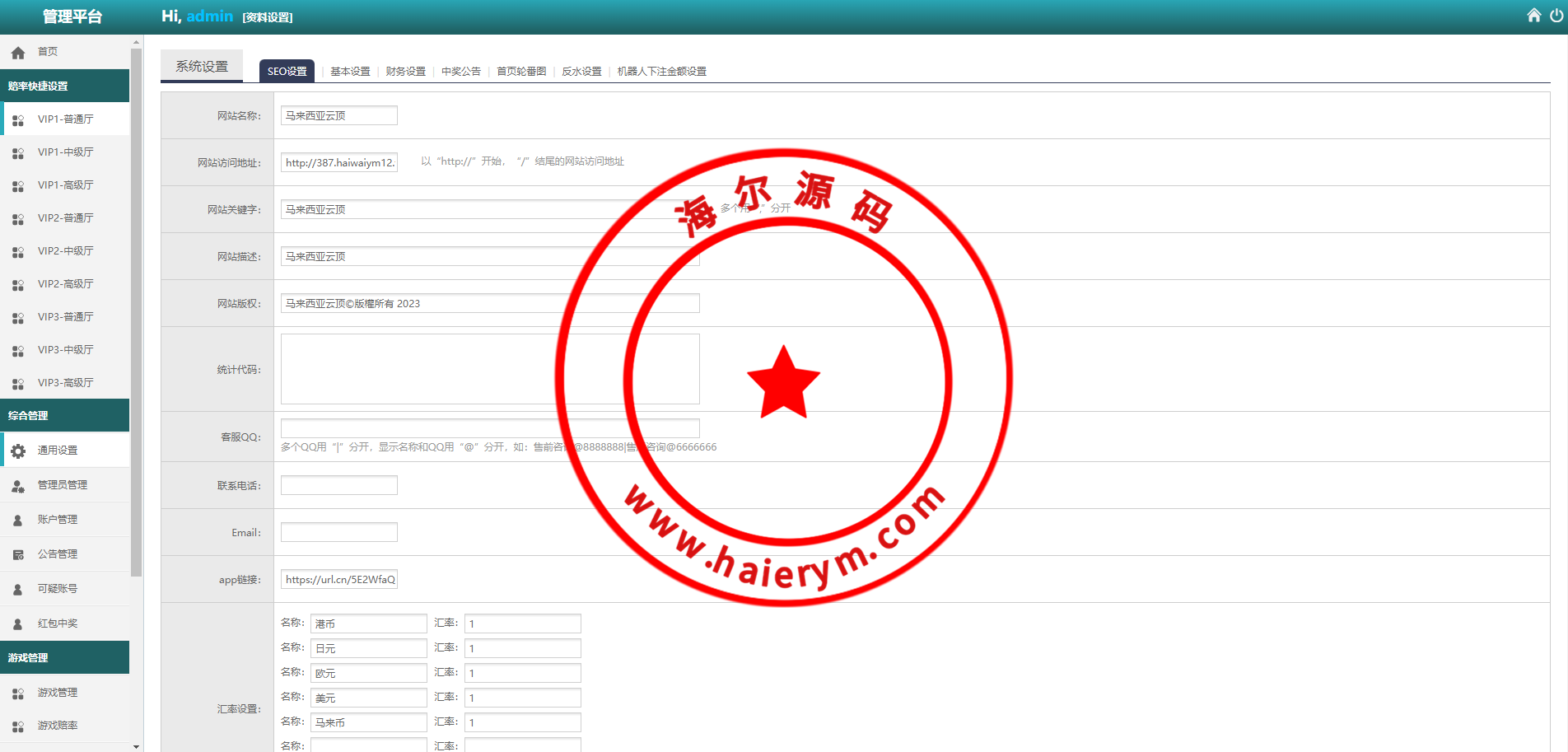Focus the 统计代码 text area
The height and width of the screenshot is (752, 1568).
pos(490,369)
